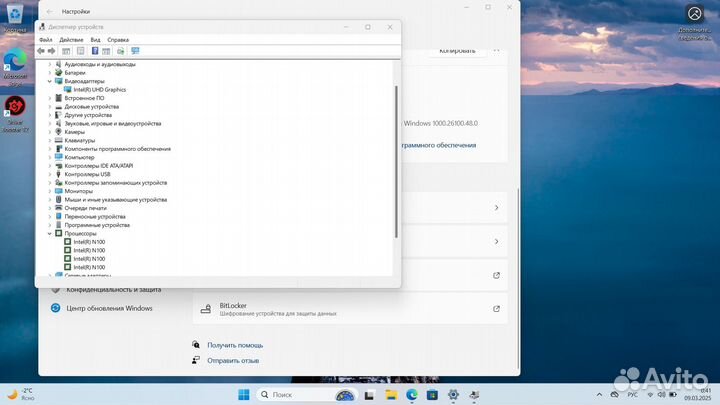Expand the Мониторы category arrow

tap(50, 191)
